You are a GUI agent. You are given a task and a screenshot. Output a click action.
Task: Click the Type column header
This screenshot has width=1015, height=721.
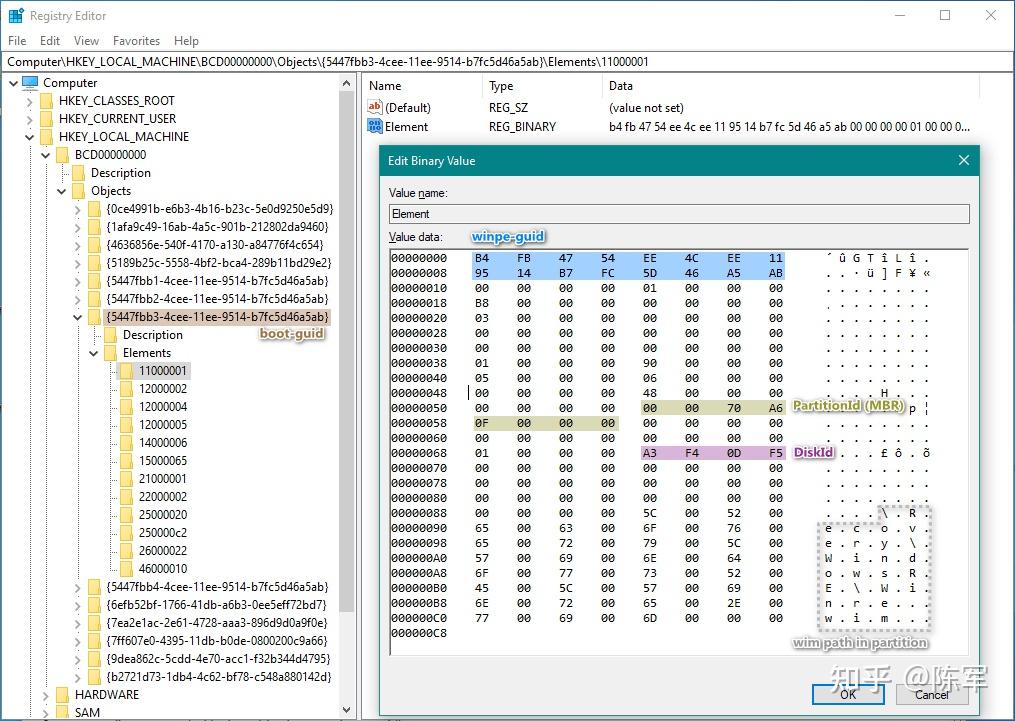[x=501, y=86]
